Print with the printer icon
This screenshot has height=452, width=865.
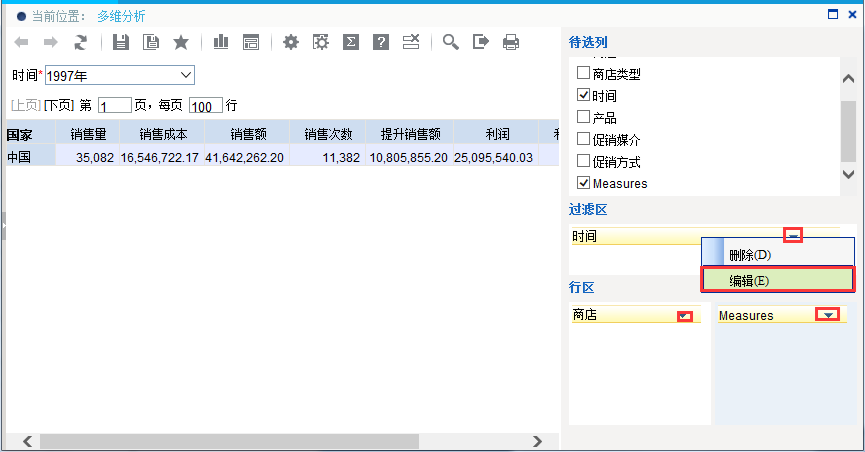[x=511, y=42]
